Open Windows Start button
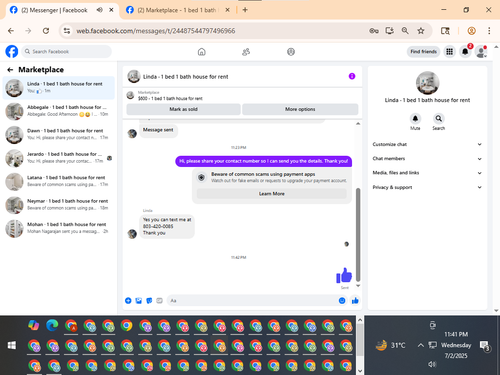 pyautogui.click(x=12, y=345)
